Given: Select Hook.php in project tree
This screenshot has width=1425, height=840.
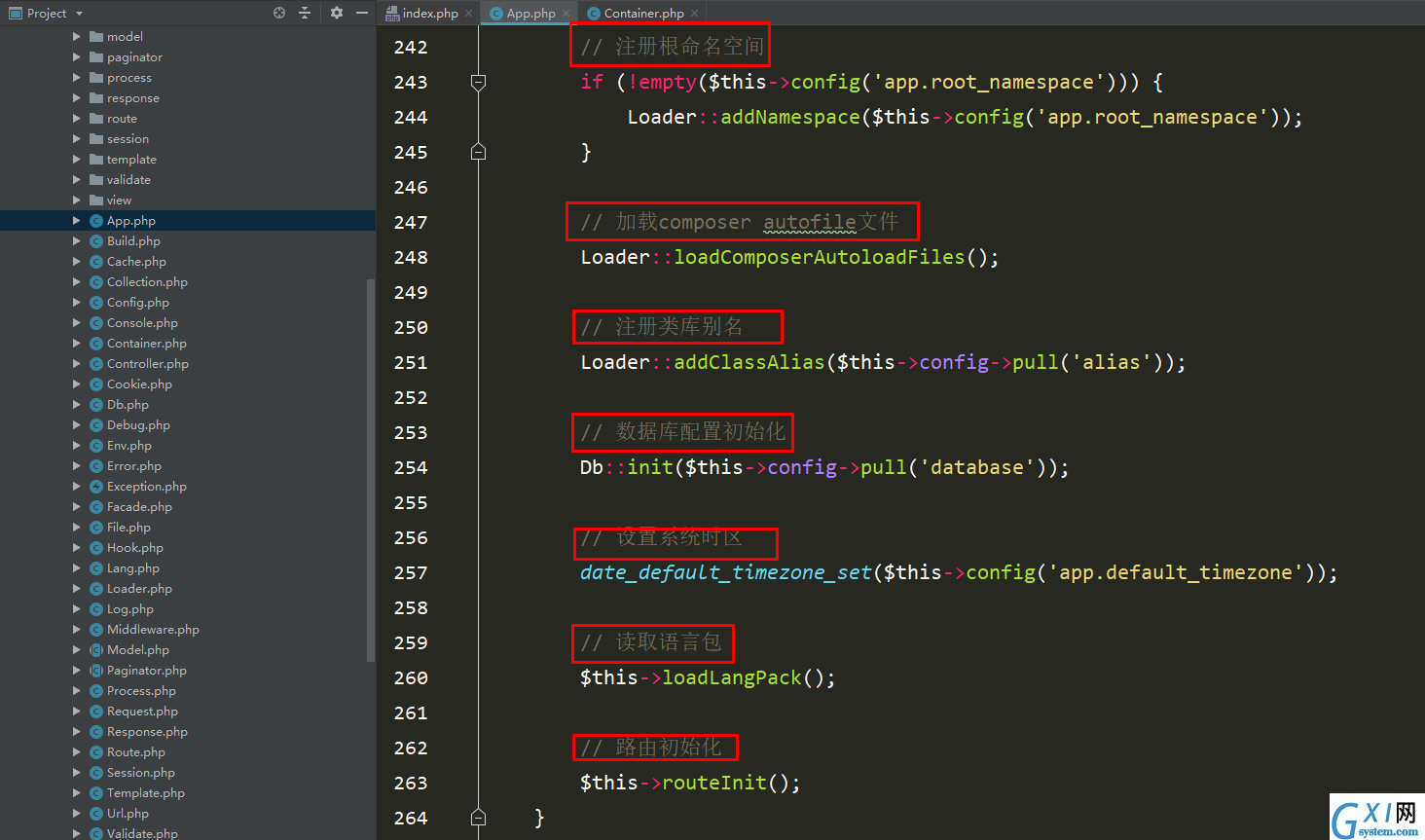Looking at the screenshot, I should [135, 548].
